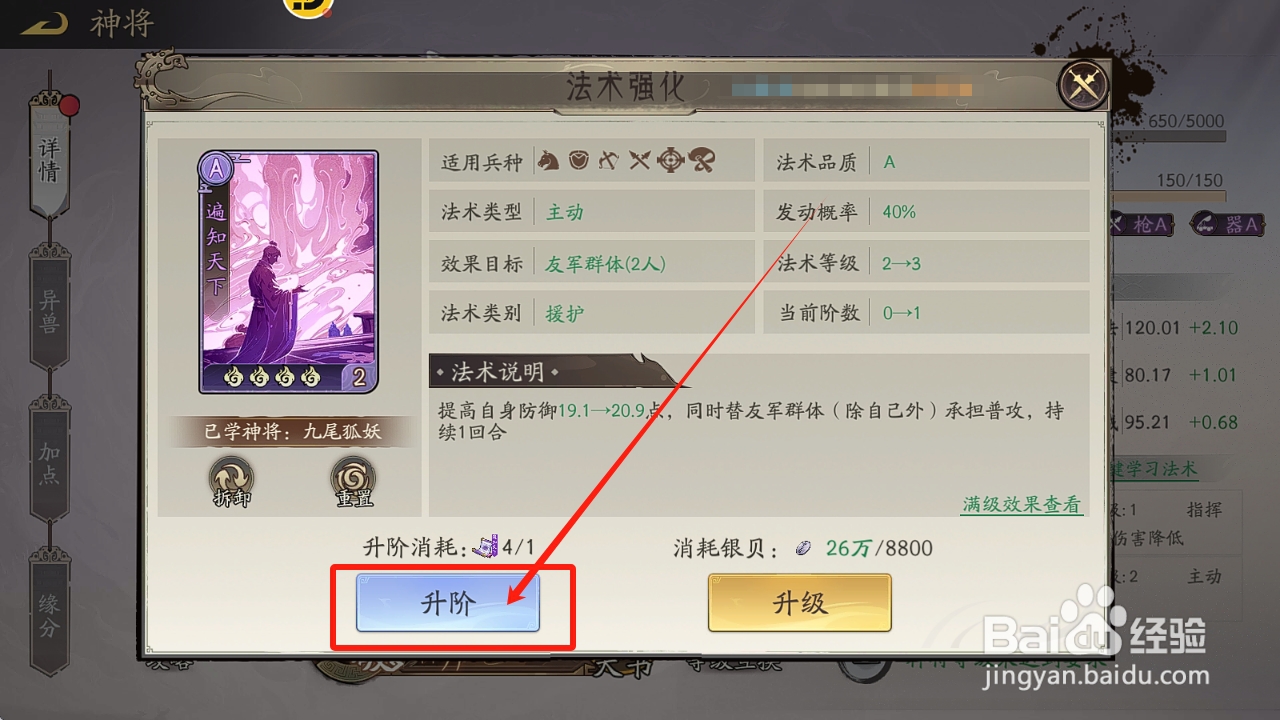Click the yellow 升级 upgrade button
1280x720 pixels.
pyautogui.click(x=799, y=603)
